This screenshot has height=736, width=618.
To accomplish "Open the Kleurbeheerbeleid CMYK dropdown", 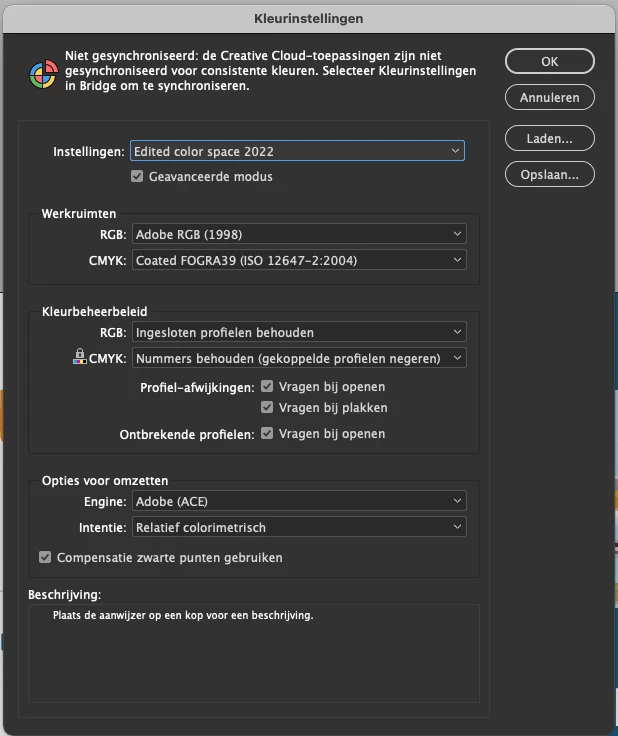I will [x=299, y=358].
